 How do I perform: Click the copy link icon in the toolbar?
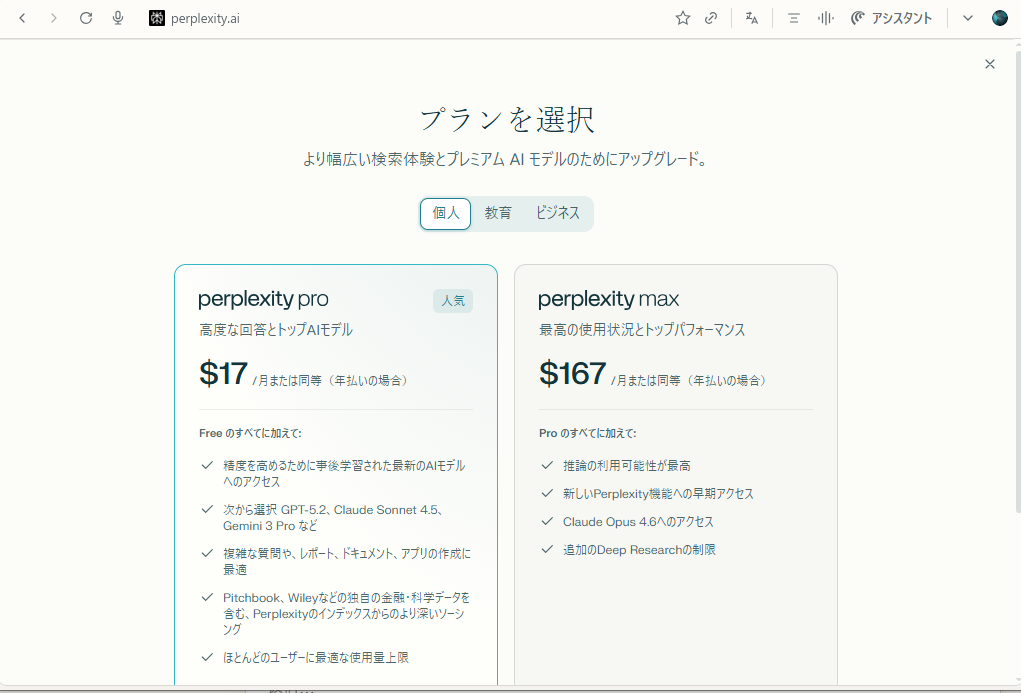[711, 18]
